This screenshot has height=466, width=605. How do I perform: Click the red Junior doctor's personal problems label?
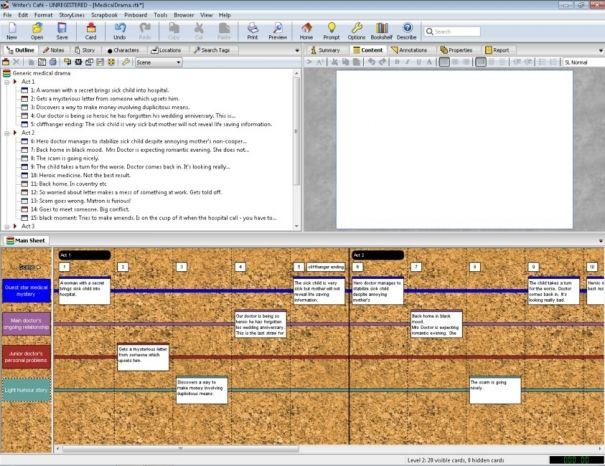coord(26,356)
